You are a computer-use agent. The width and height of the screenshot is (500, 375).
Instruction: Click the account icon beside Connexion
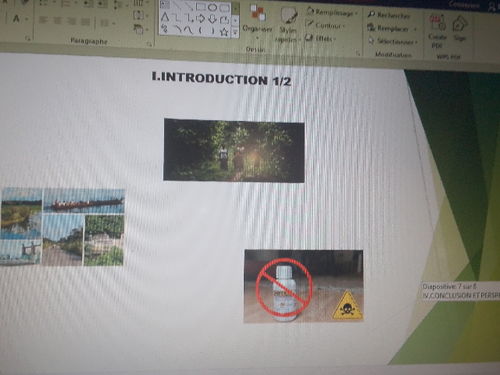pos(492,6)
